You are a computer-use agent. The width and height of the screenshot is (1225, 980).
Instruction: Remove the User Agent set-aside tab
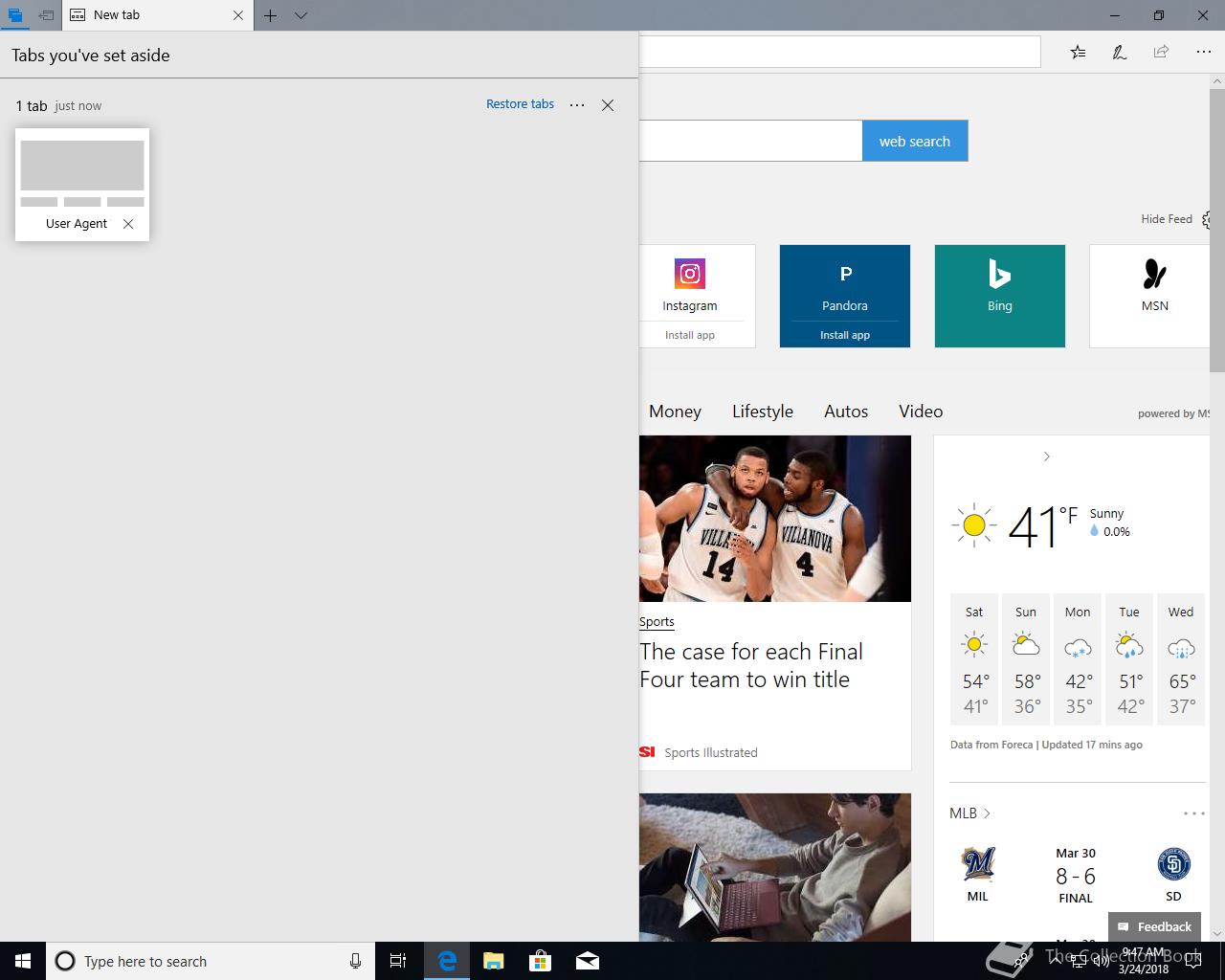128,224
